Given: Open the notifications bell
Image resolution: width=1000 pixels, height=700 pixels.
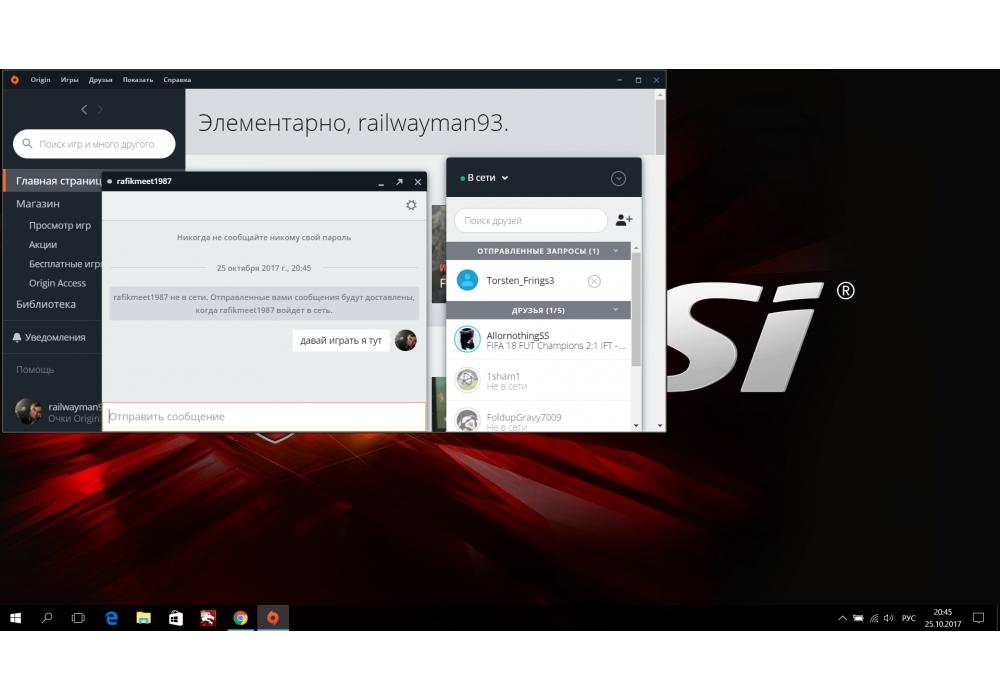Looking at the screenshot, I should pyautogui.click(x=17, y=338).
